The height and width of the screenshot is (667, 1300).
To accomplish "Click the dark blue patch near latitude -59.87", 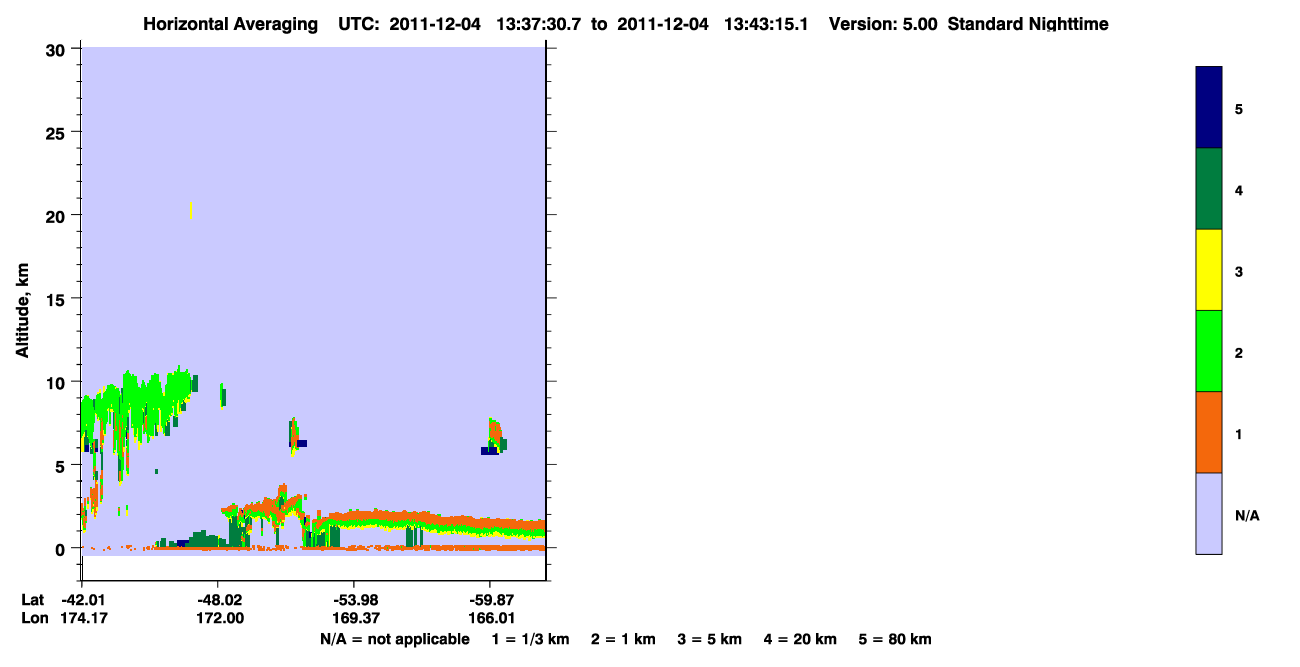I will coord(489,451).
